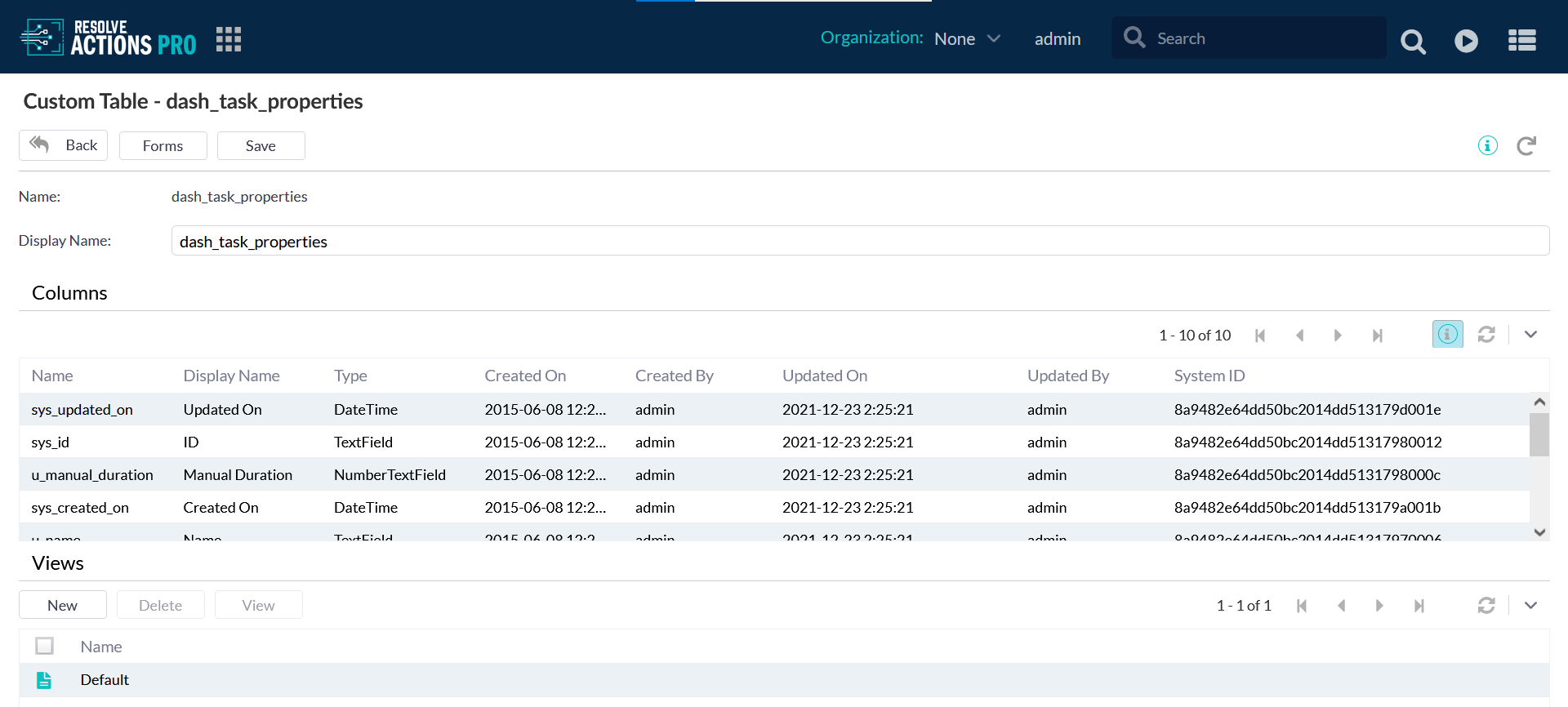Image resolution: width=1568 pixels, height=707 pixels.
Task: Open the Default view document icon
Action: pos(44,680)
